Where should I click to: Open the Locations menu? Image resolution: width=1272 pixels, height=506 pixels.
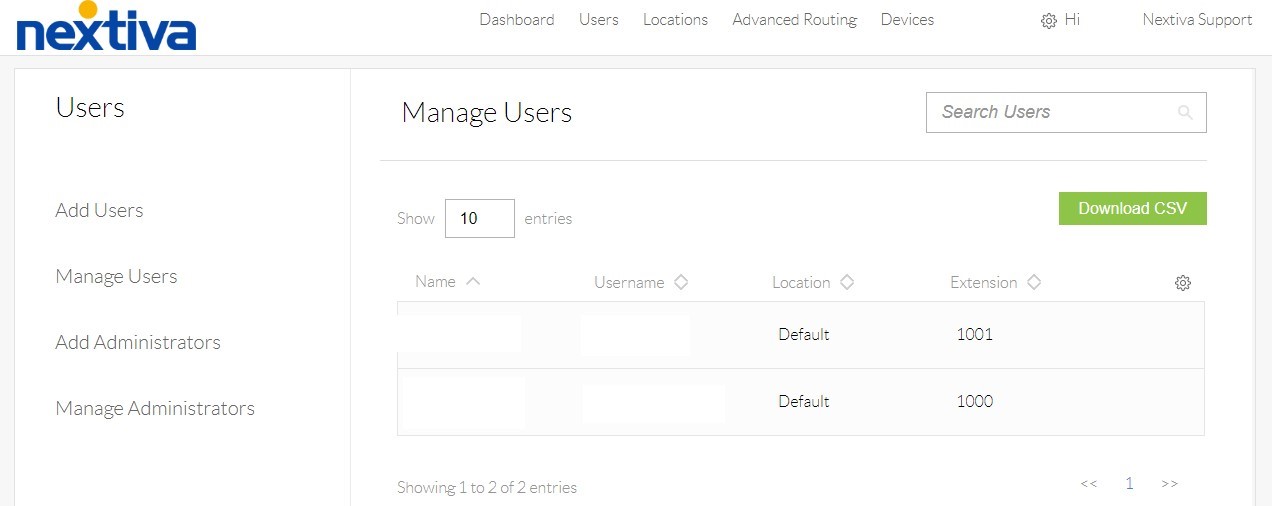(x=675, y=20)
